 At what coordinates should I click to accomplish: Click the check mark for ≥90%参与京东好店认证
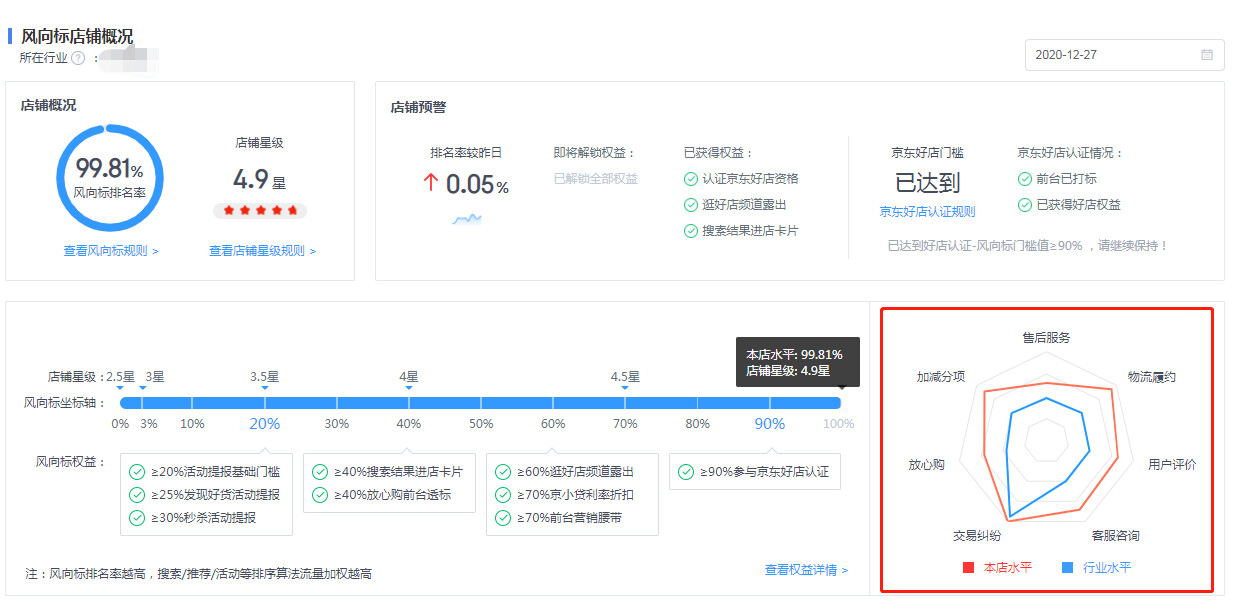click(686, 471)
